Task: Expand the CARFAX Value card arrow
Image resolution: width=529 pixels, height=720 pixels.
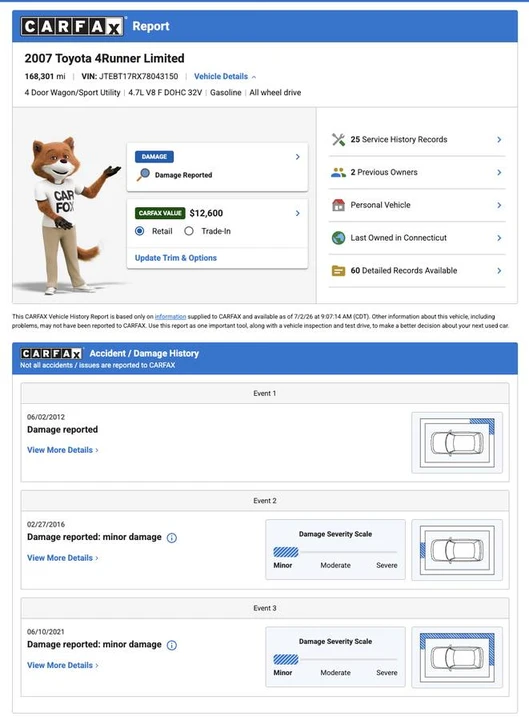Action: click(x=298, y=213)
